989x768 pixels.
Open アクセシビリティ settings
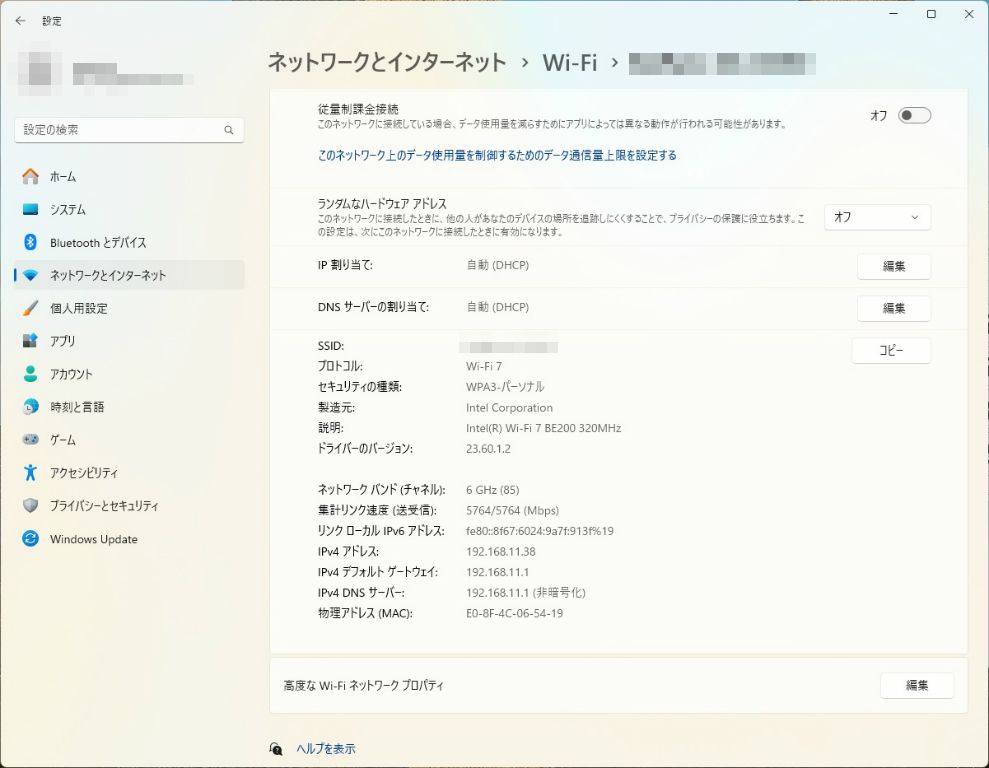click(129, 472)
